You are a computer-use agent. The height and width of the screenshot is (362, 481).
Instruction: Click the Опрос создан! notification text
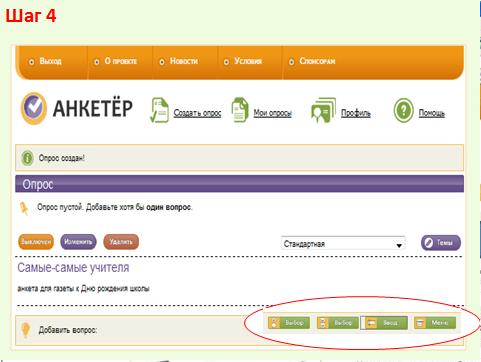click(62, 158)
